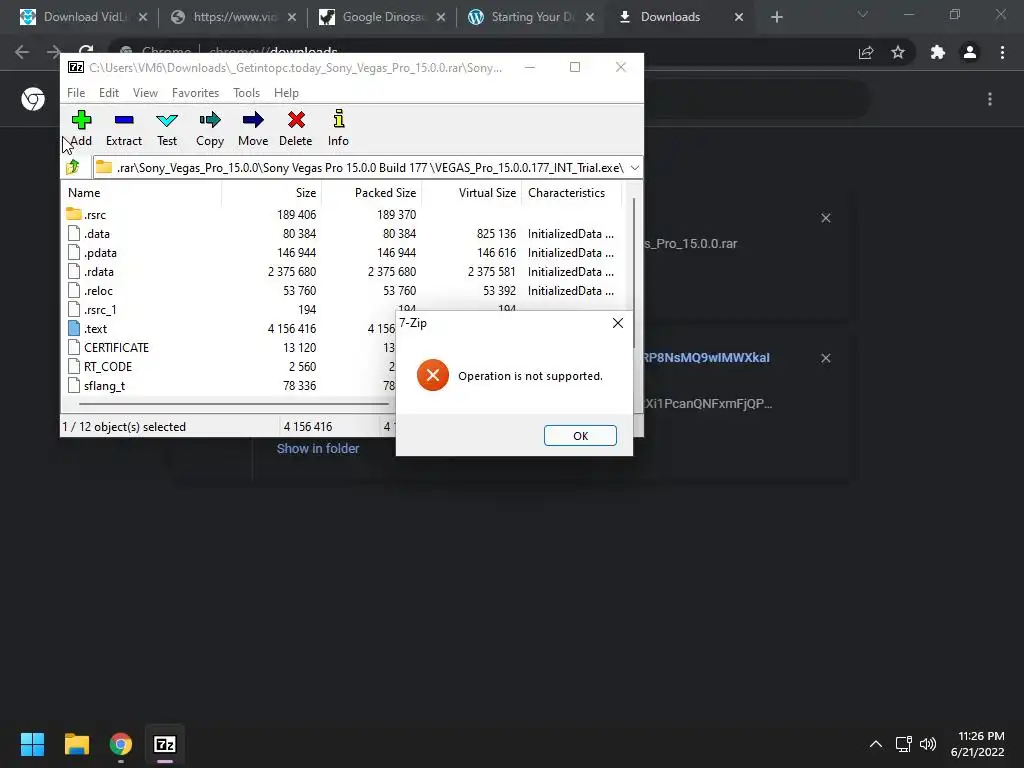1024x768 pixels.
Task: Click the Extract toolbar icon
Action: pos(123,120)
